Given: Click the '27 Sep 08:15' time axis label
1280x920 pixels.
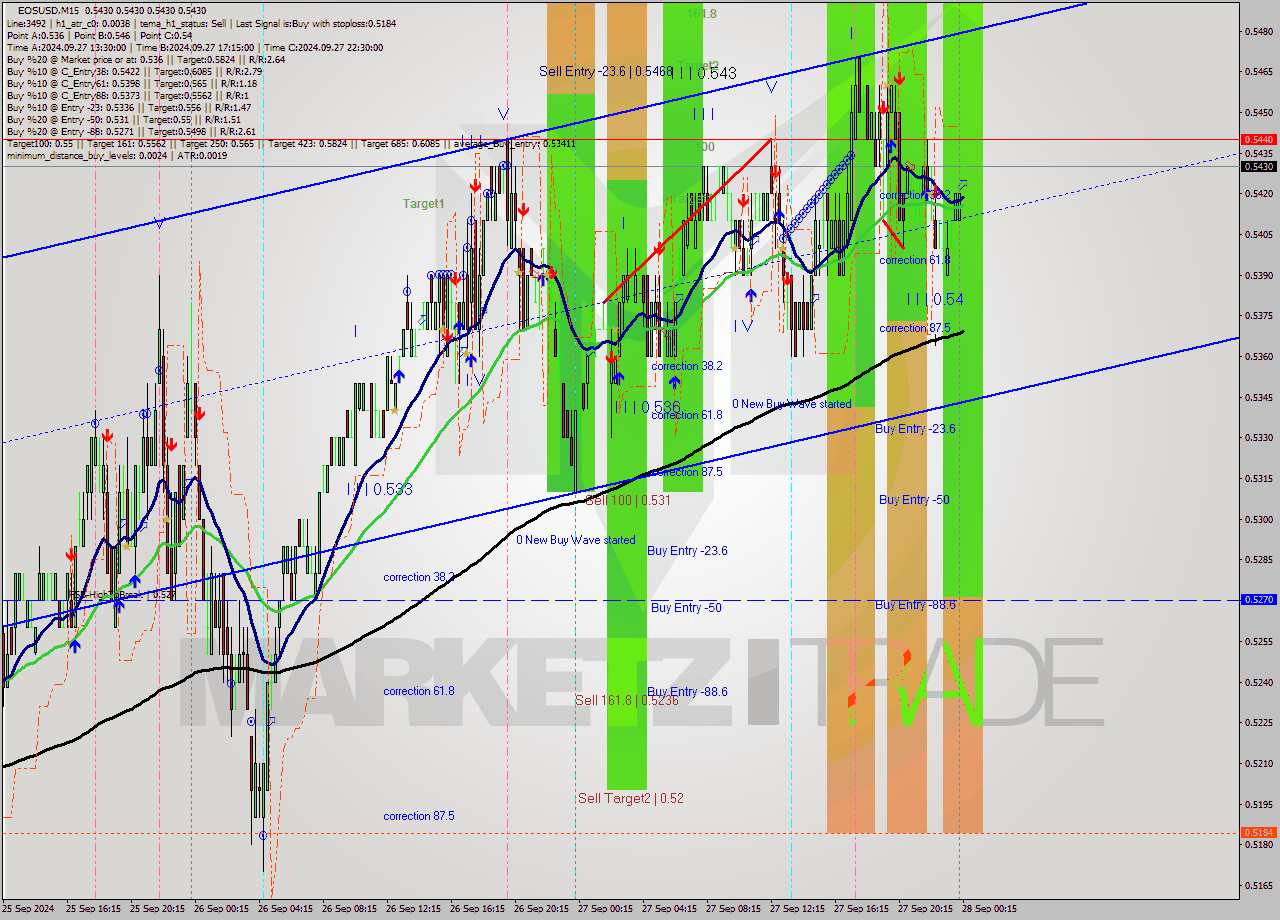Looking at the screenshot, I should pyautogui.click(x=733, y=909).
